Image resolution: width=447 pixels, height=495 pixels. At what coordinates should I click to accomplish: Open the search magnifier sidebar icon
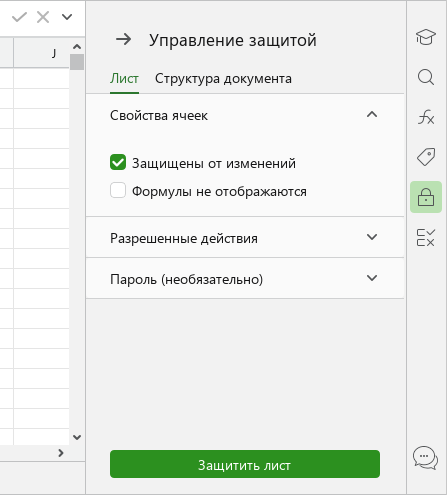tap(426, 77)
